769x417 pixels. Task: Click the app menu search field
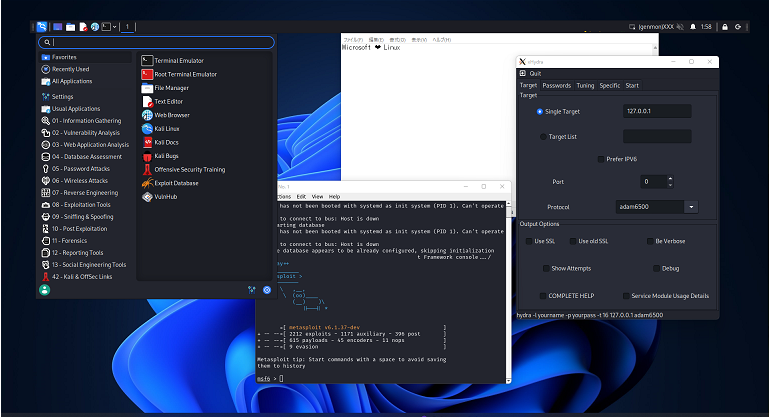pyautogui.click(x=156, y=42)
